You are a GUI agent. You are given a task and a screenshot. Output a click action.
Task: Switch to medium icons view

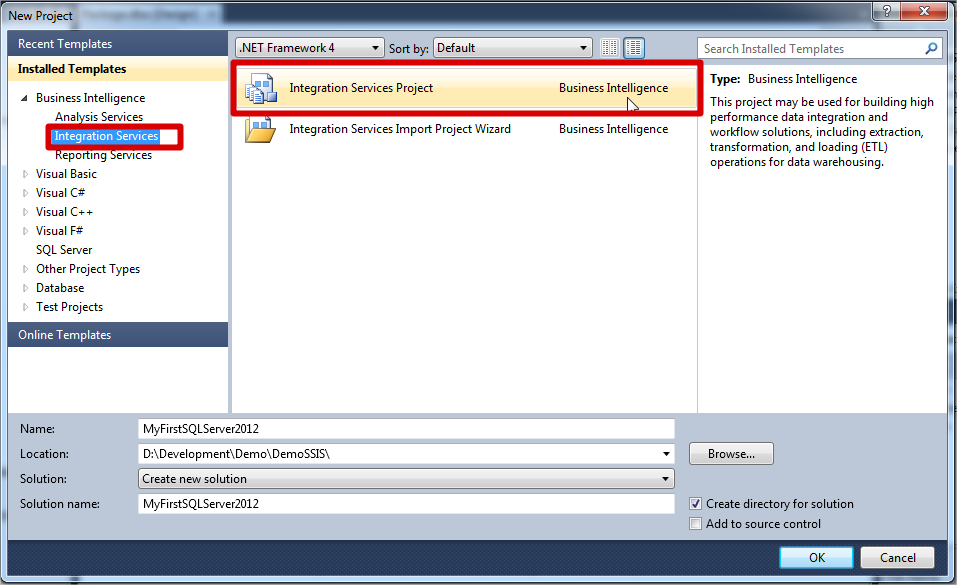(634, 48)
